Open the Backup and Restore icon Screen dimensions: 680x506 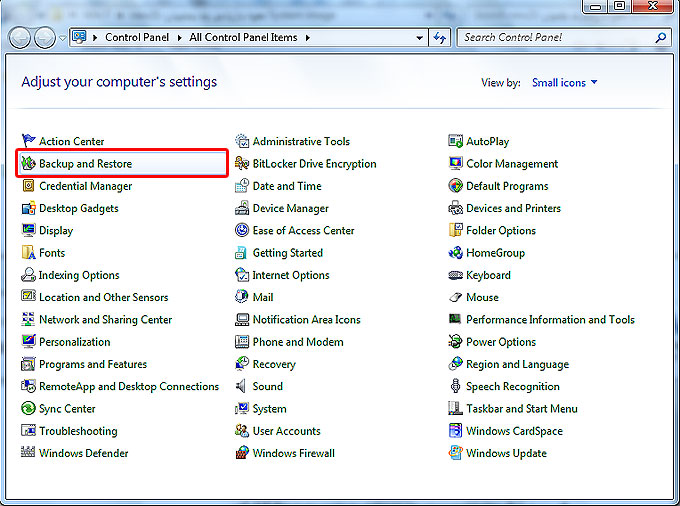[x=29, y=164]
